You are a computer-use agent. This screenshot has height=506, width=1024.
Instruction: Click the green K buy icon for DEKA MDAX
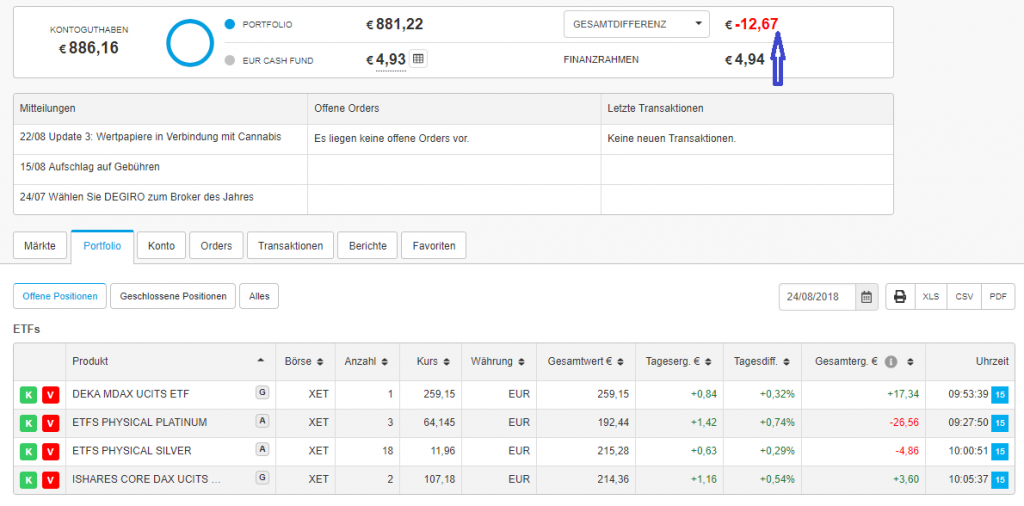[27, 395]
